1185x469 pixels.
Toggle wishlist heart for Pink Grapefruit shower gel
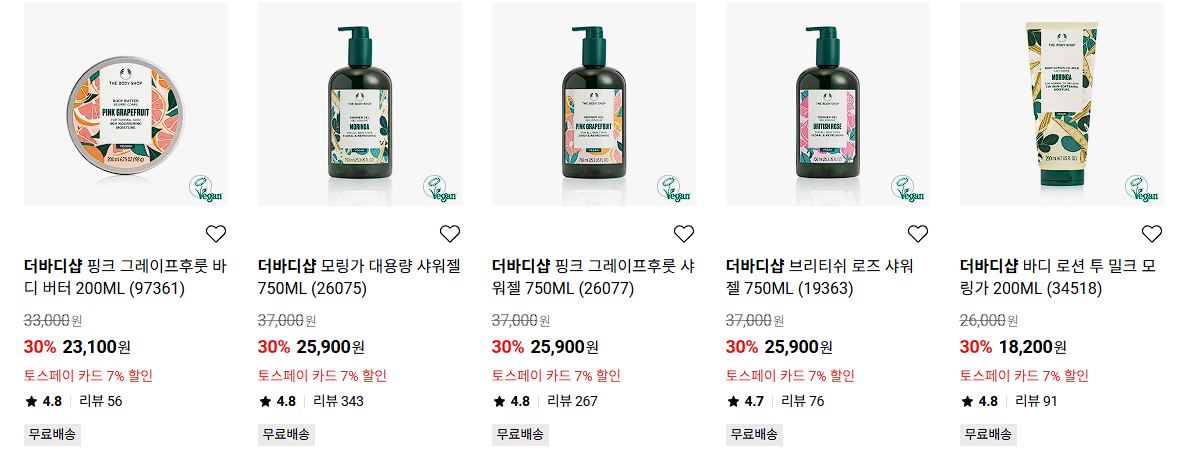(x=684, y=234)
